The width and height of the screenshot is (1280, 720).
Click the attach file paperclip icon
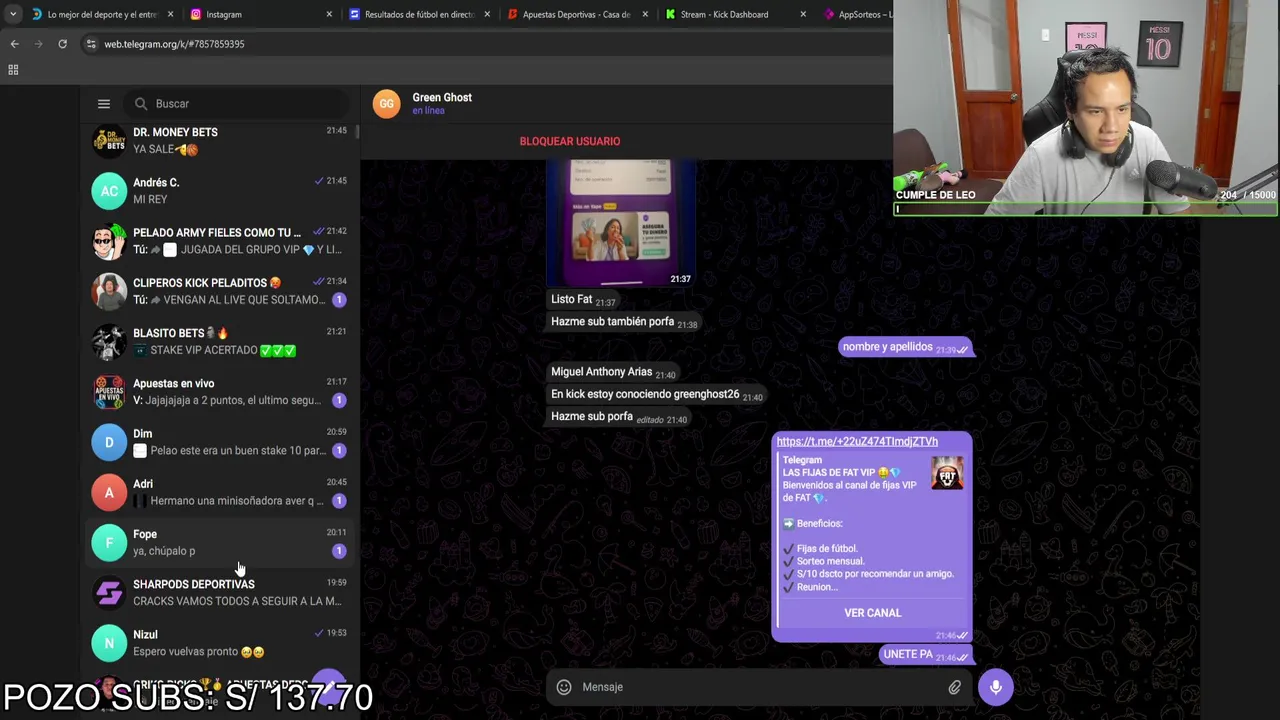pos(955,687)
